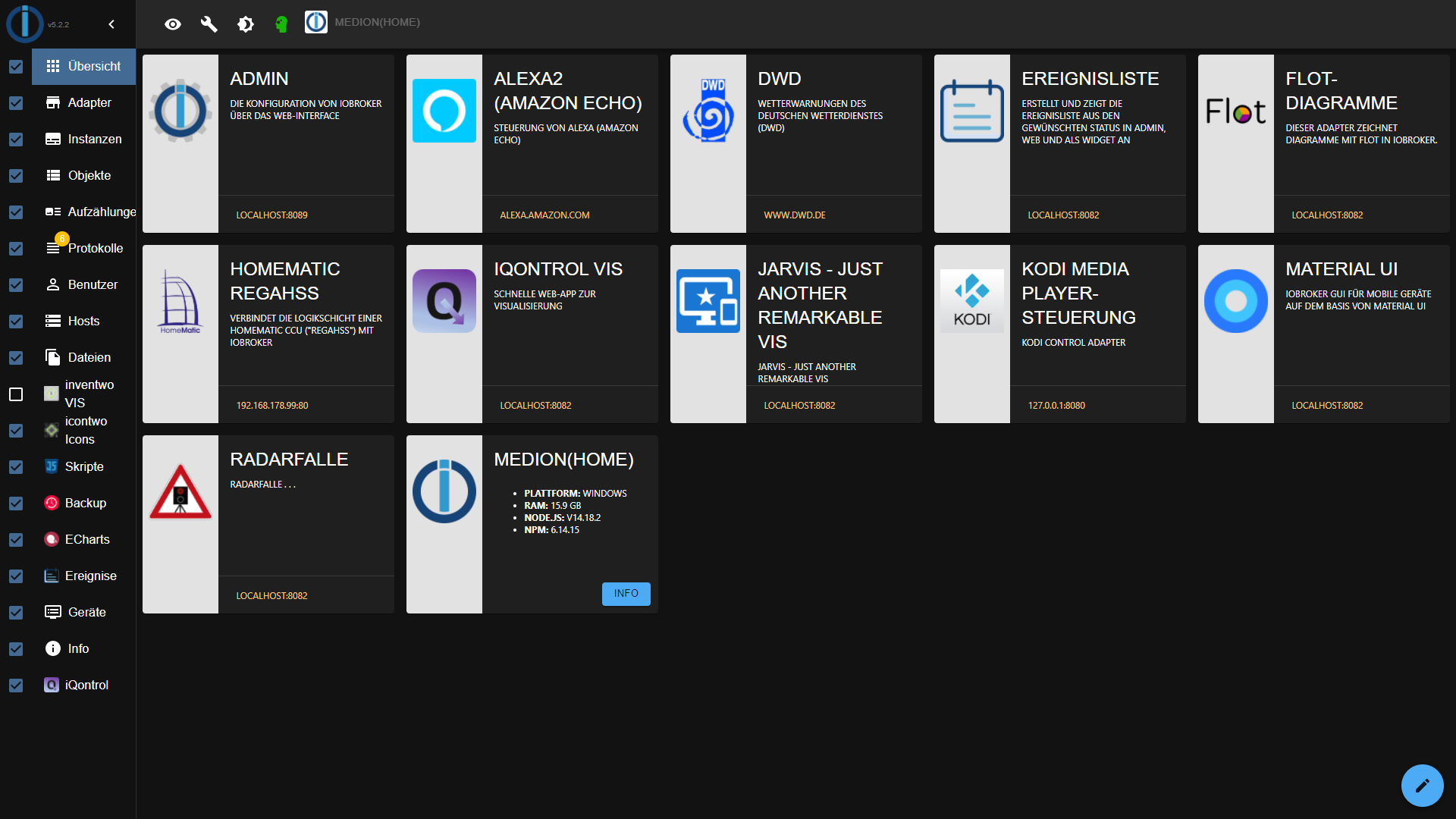1456x819 pixels.
Task: Open the Instanzen menu item
Action: [x=83, y=140]
